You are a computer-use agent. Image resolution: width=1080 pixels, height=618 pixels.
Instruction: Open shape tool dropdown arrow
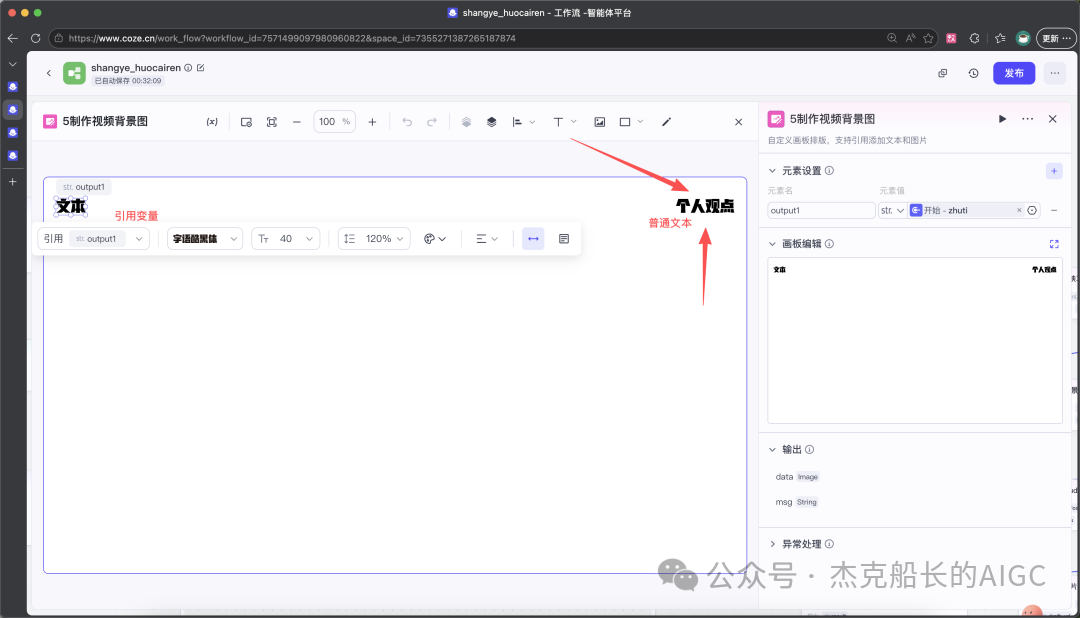tap(641, 122)
